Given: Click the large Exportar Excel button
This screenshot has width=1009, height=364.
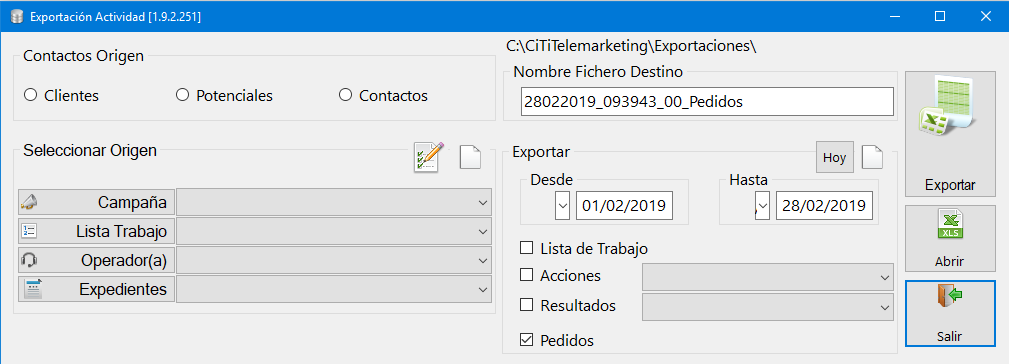Looking at the screenshot, I should click(950, 134).
